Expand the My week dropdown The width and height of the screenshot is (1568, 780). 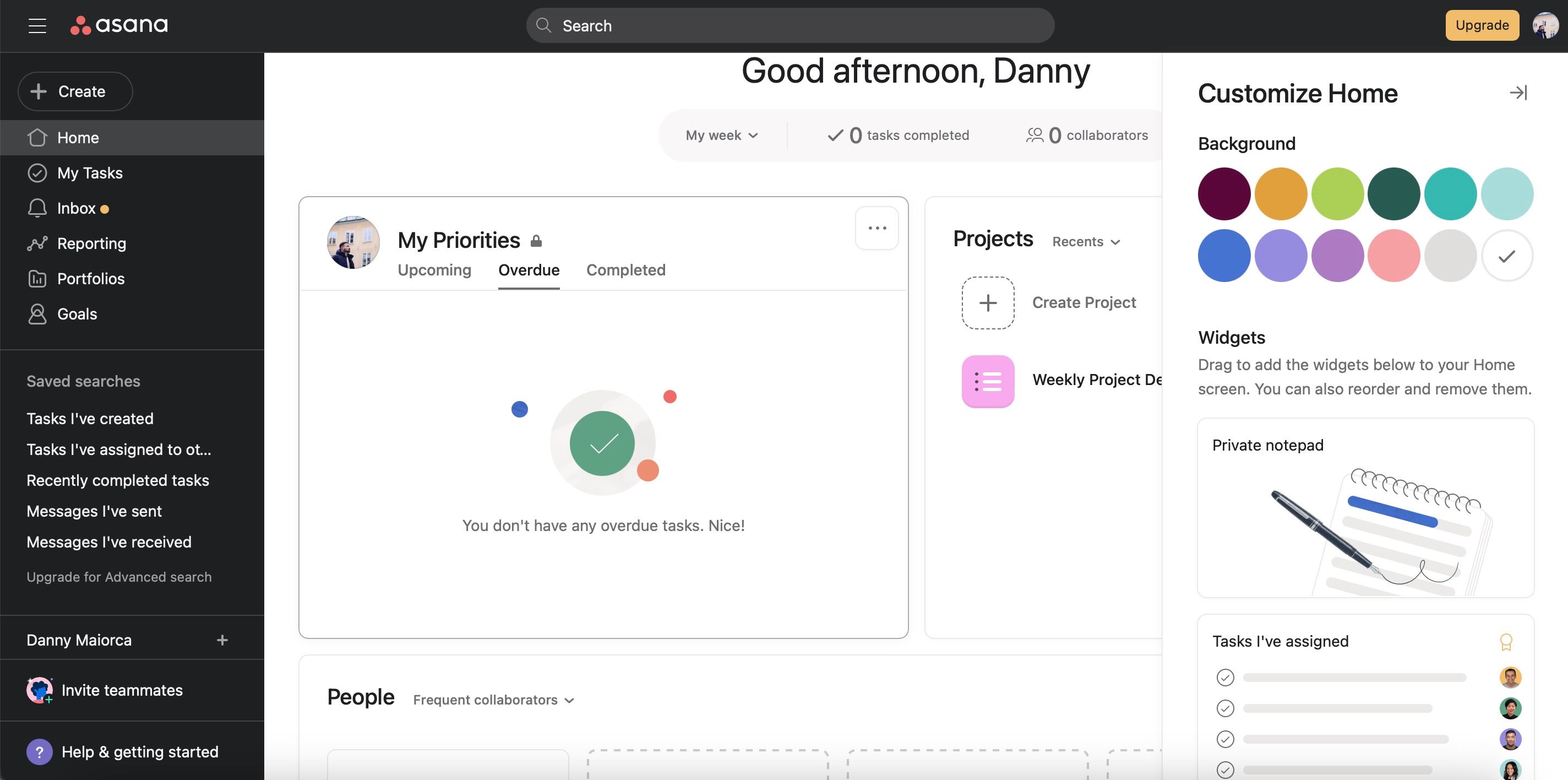(x=721, y=135)
